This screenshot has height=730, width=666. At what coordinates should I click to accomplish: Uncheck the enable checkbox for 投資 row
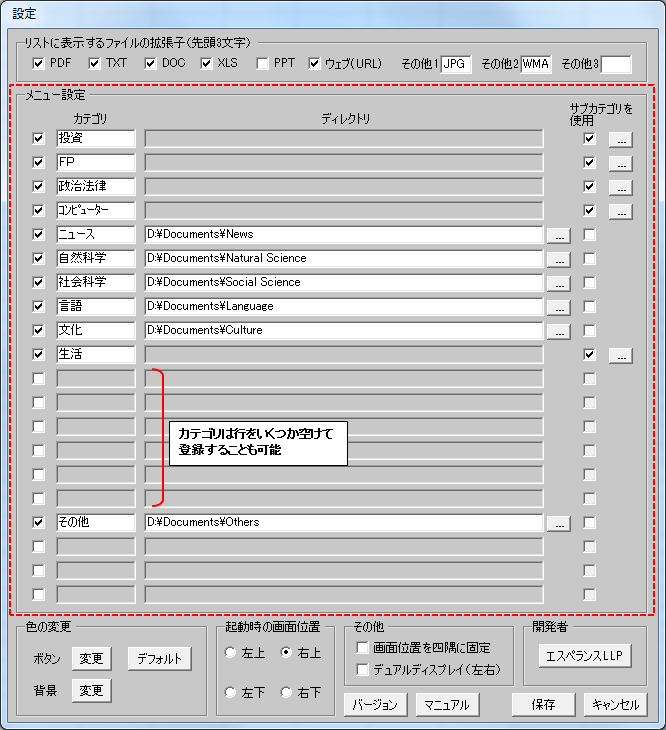pyautogui.click(x=39, y=138)
